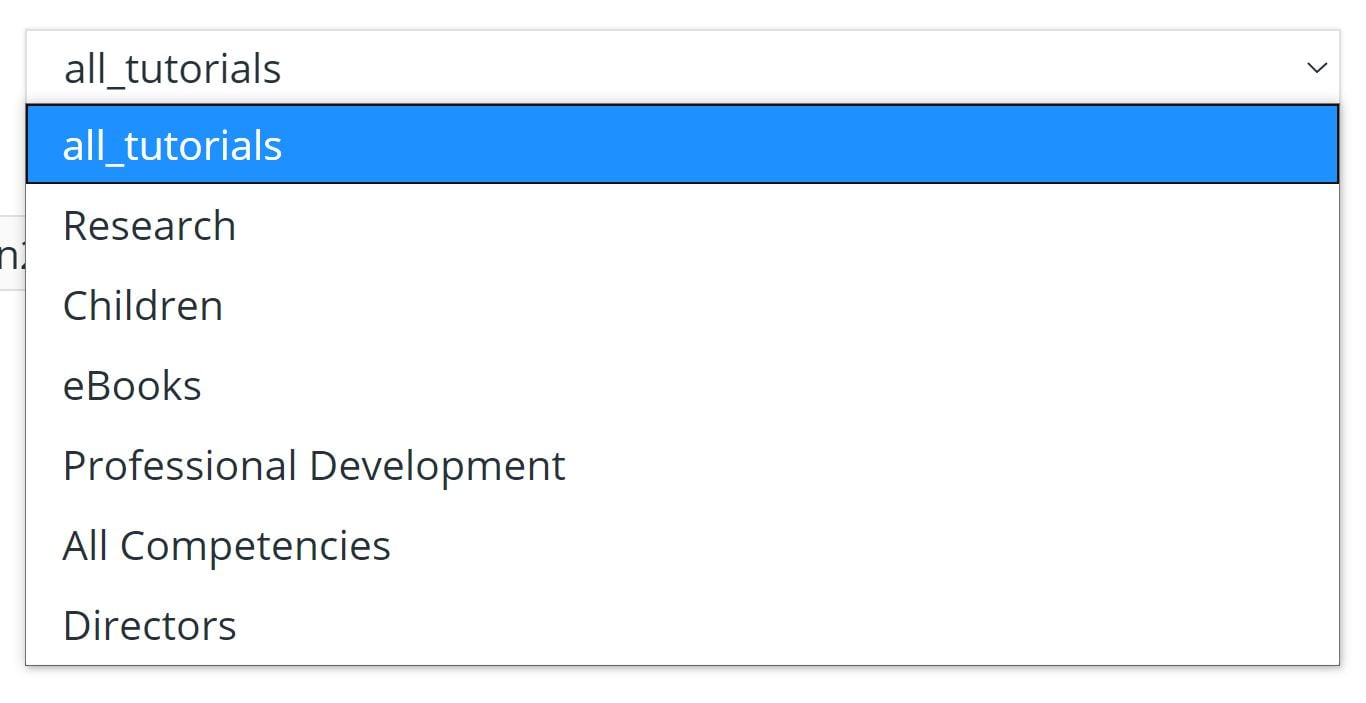Select Directors at the bottom of the list
1366x703 pixels.
(149, 624)
